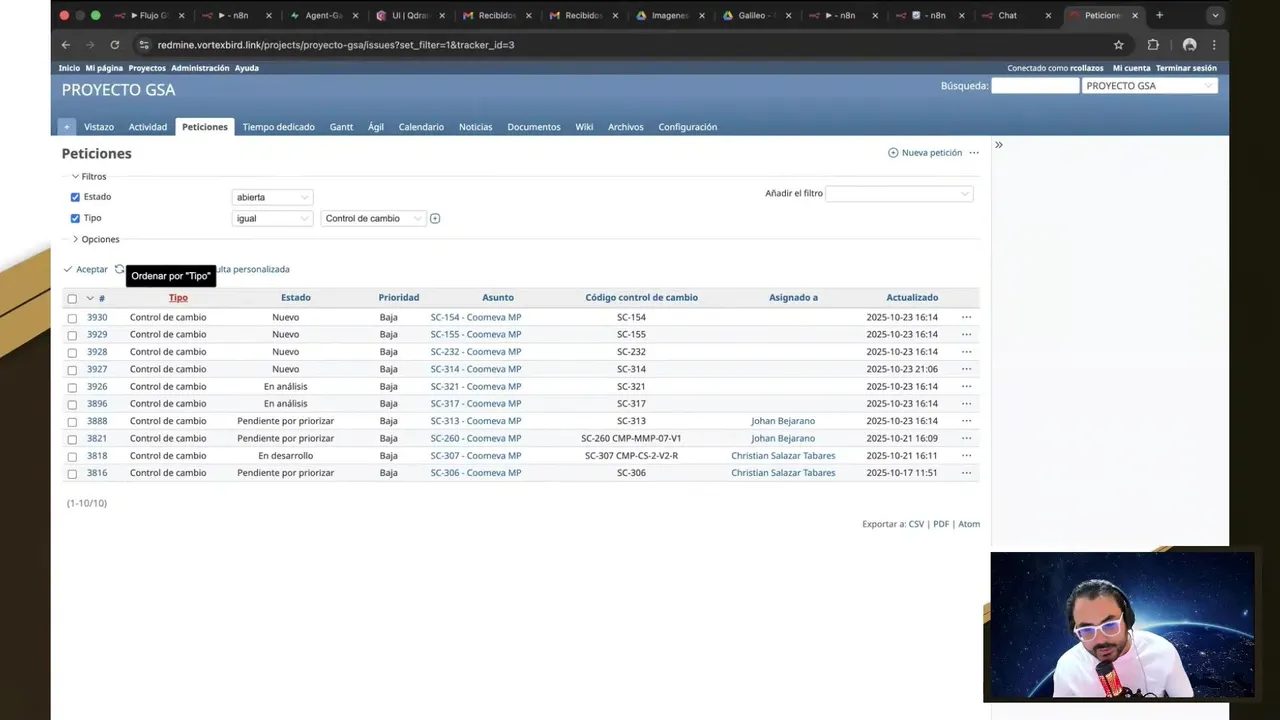Open actions menu for issue 3929
Image resolution: width=1280 pixels, height=720 pixels.
(x=966, y=334)
